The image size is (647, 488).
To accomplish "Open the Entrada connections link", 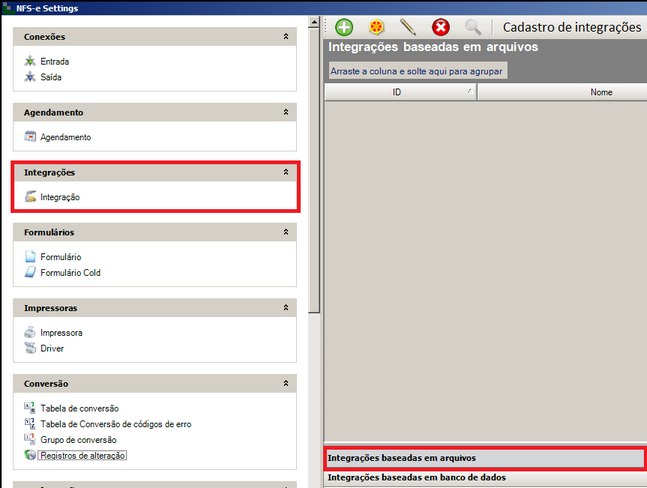I will 54,61.
